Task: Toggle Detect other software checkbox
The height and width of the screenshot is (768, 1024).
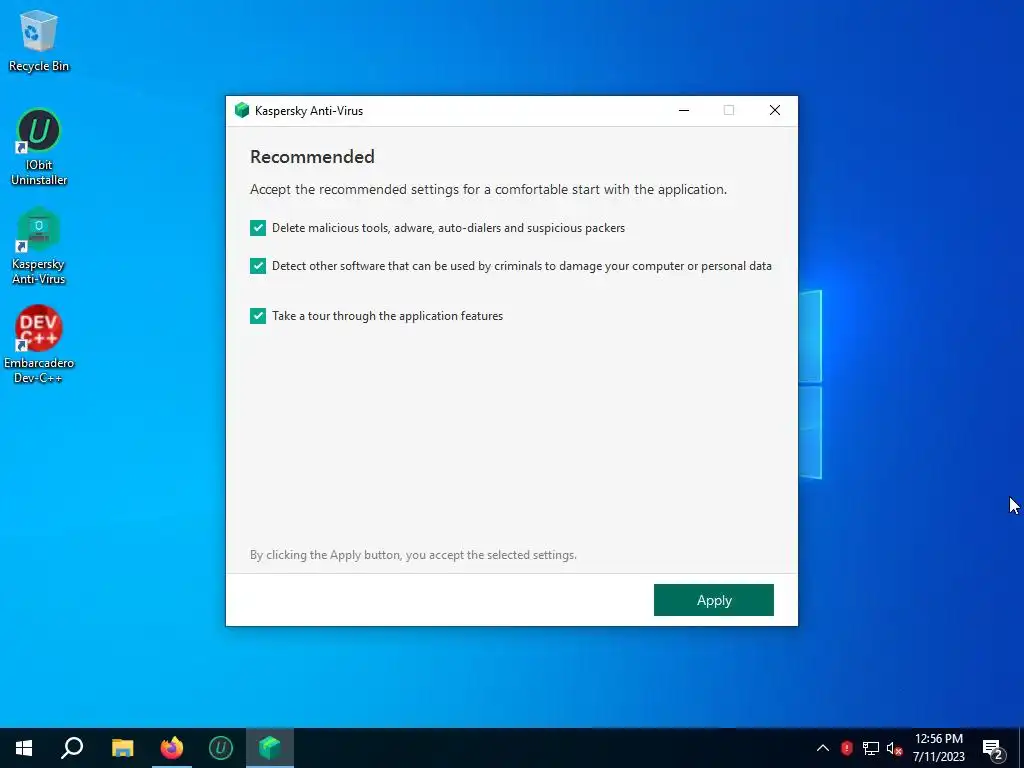Action: pos(258,266)
